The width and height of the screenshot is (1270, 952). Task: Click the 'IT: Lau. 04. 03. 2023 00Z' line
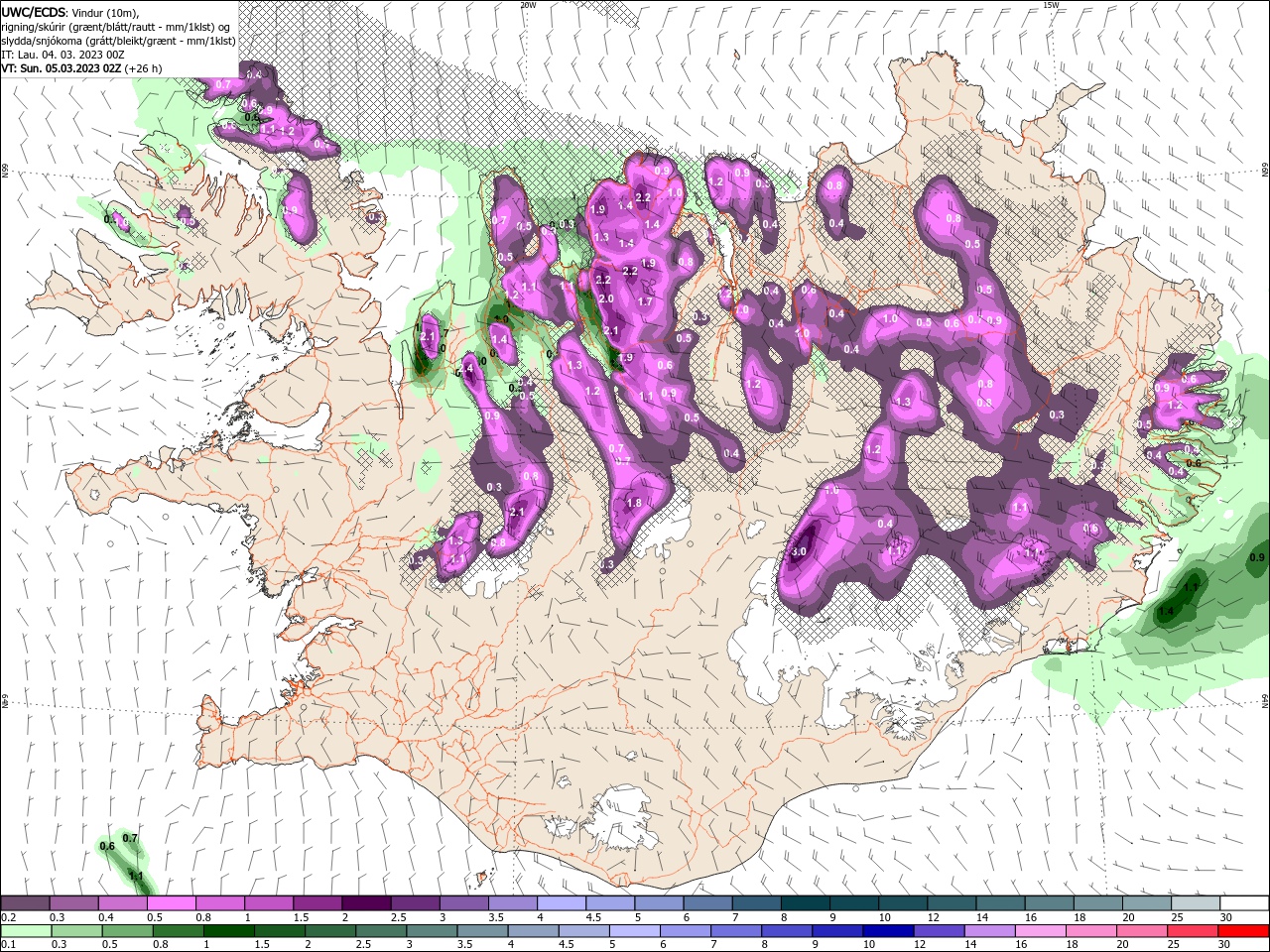coord(63,55)
